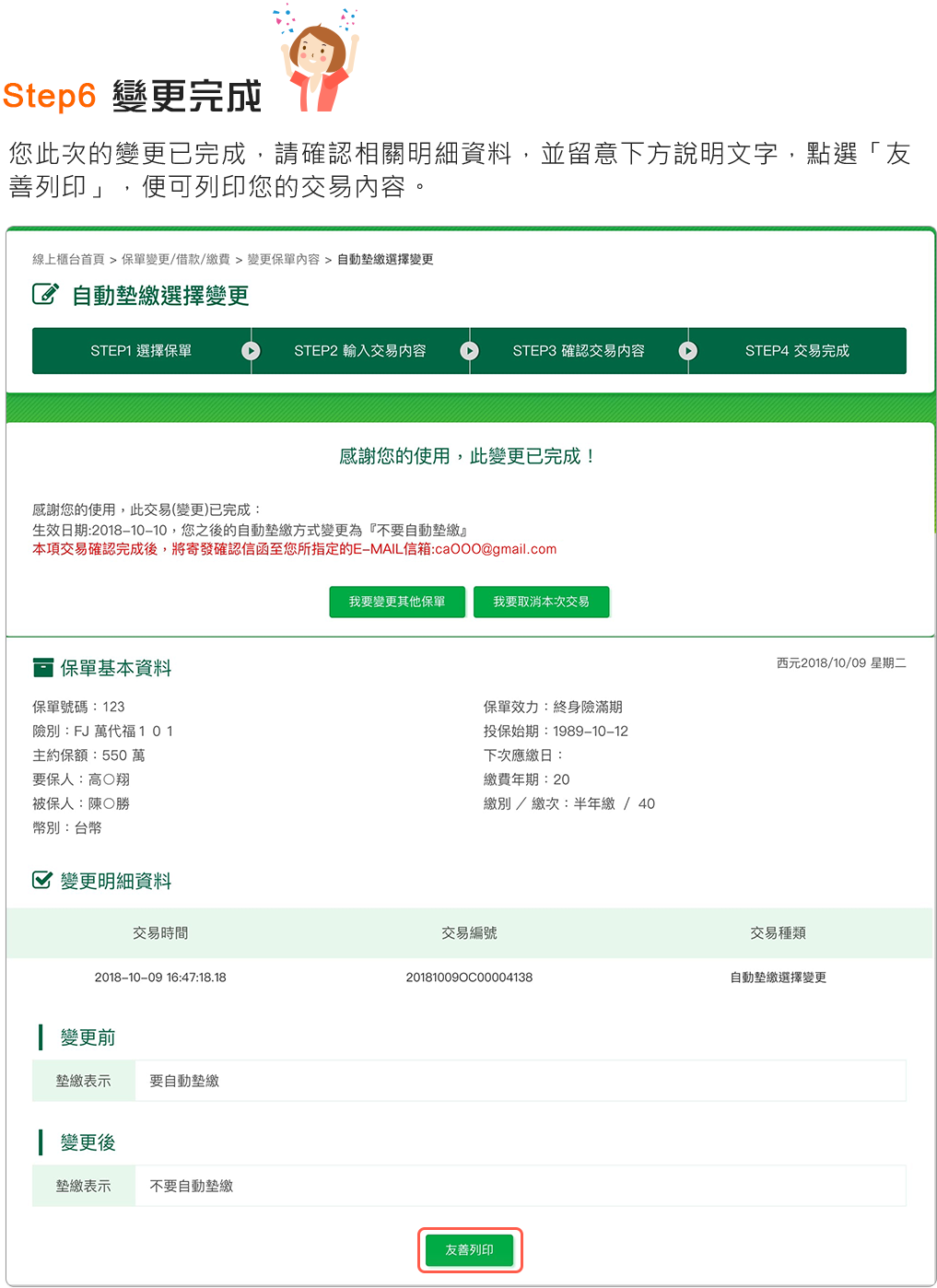Viewport: 937px width, 1288px height.
Task: Click the 我要變更其他保單 button
Action: point(397,602)
